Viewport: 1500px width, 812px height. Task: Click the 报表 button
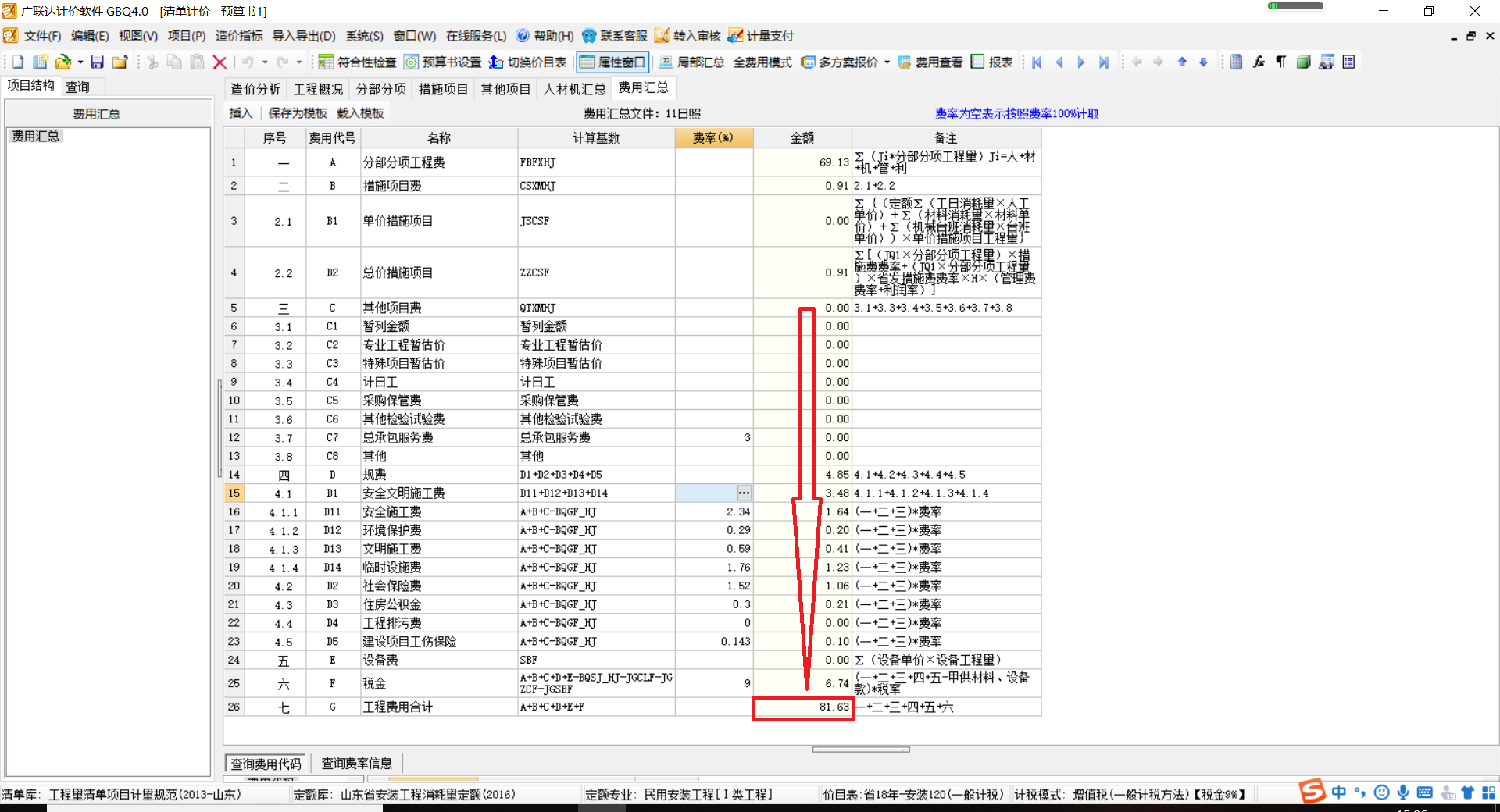[992, 62]
